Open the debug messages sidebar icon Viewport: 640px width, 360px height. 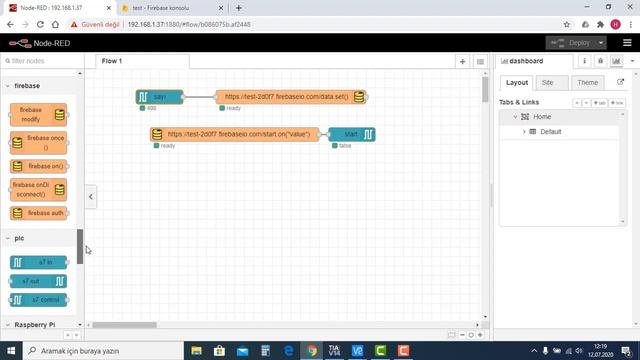600,61
